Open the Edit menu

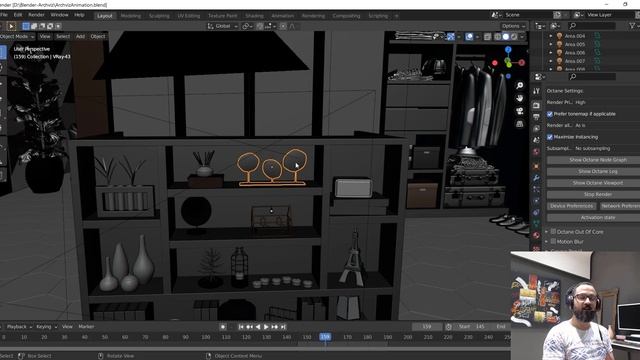(18, 15)
